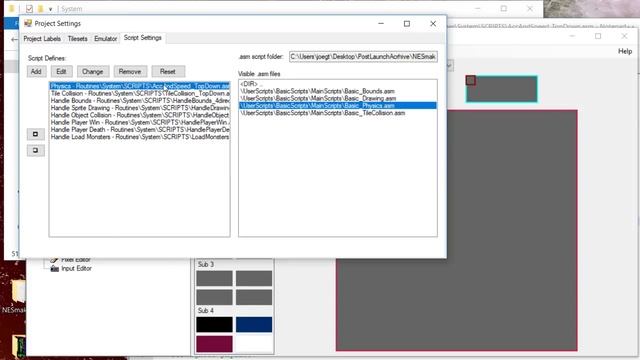Select Basic_TileCollision.asm in visible asm files
Image resolution: width=640 pixels, height=360 pixels.
(338, 113)
